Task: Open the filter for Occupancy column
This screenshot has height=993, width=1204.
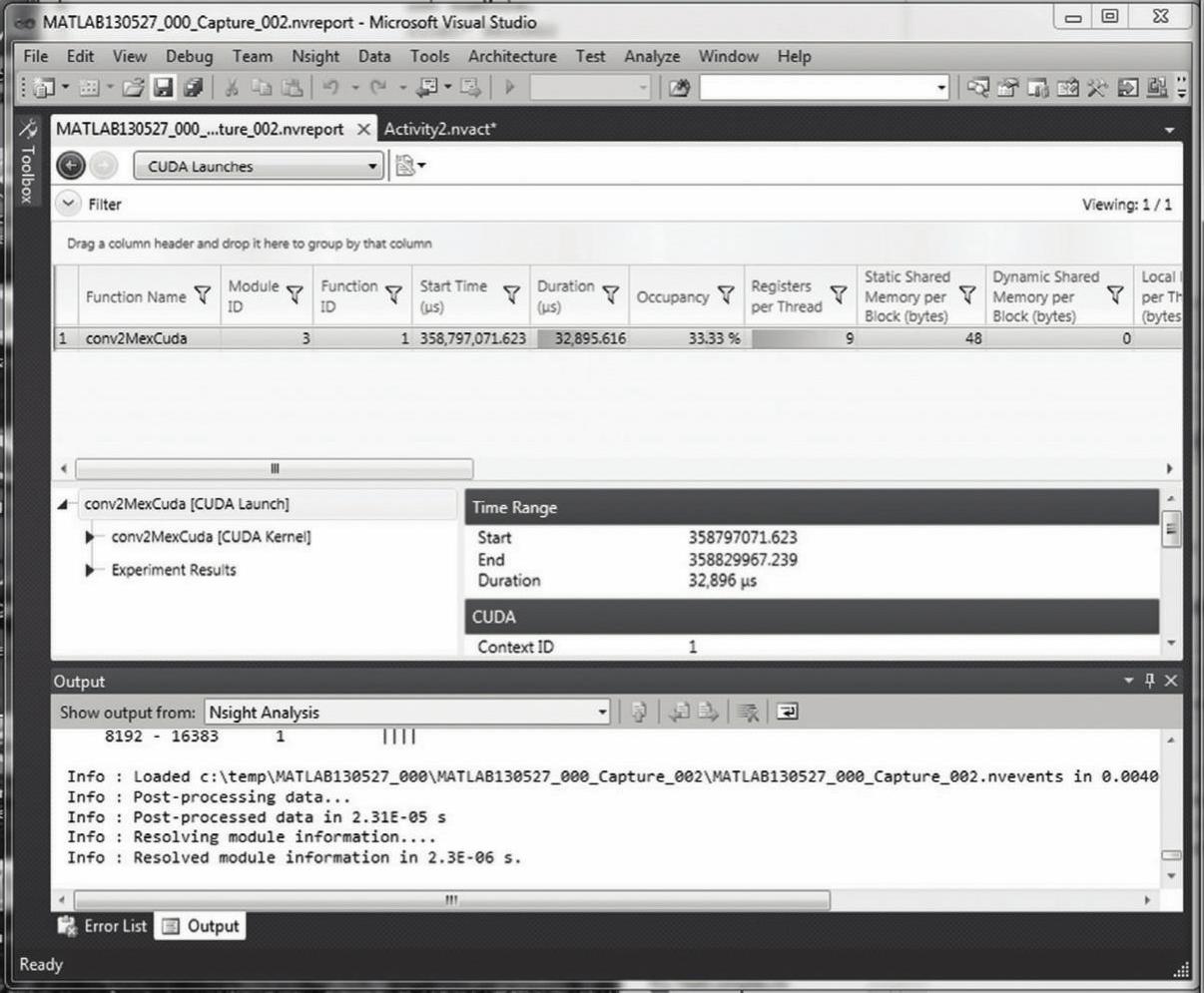Action: [x=726, y=295]
